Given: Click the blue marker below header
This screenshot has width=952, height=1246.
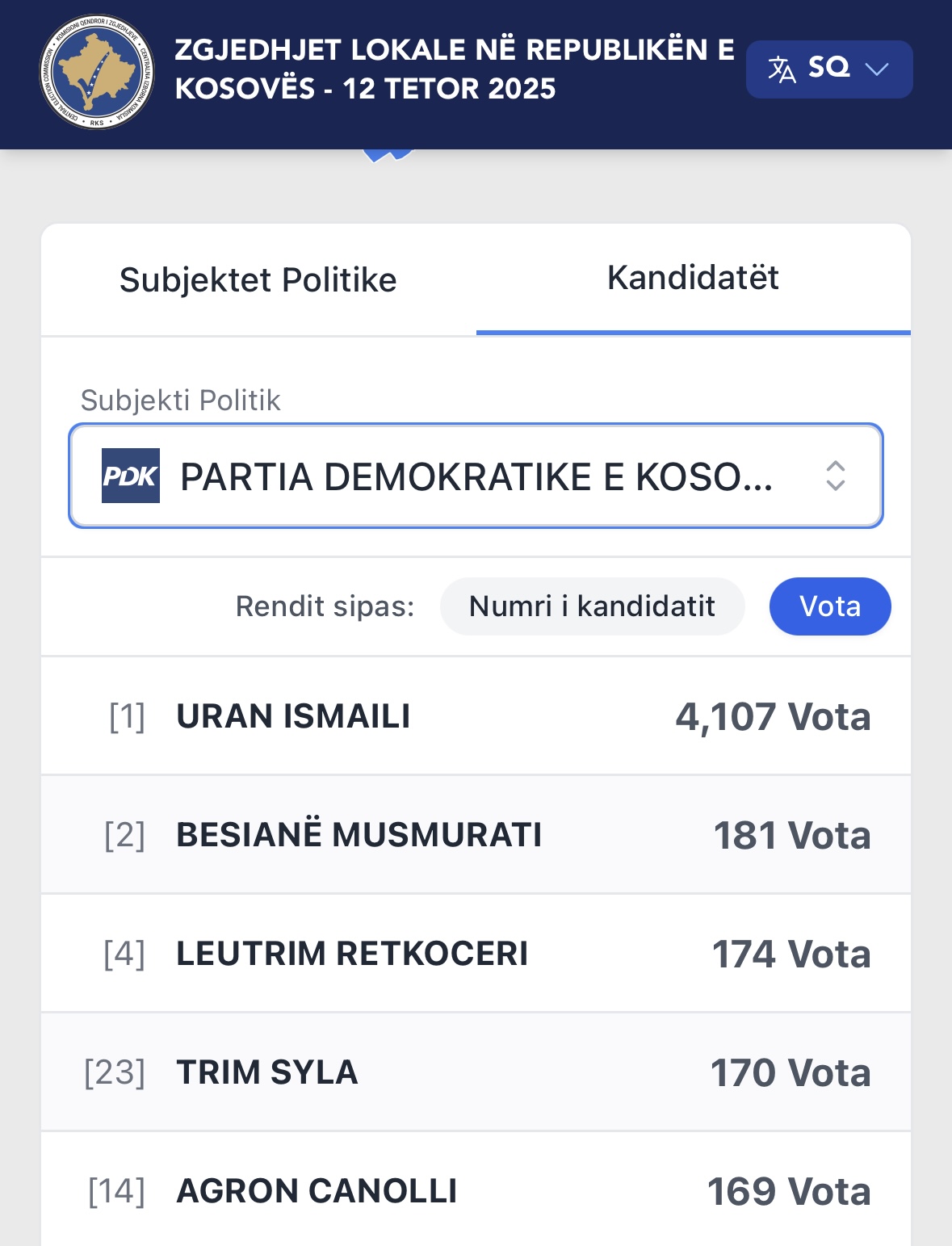Looking at the screenshot, I should click(388, 155).
